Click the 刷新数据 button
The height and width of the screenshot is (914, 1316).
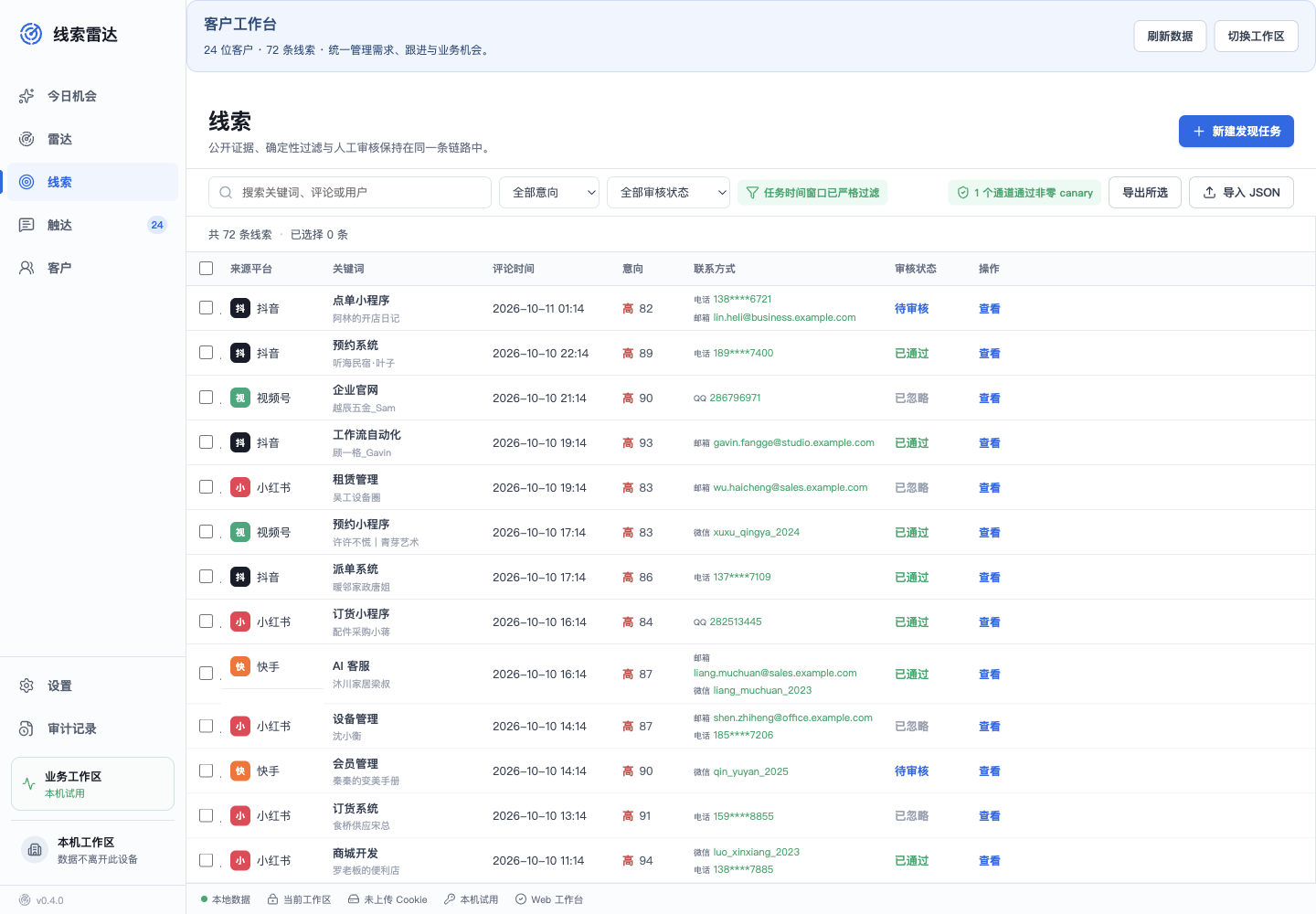(1171, 37)
